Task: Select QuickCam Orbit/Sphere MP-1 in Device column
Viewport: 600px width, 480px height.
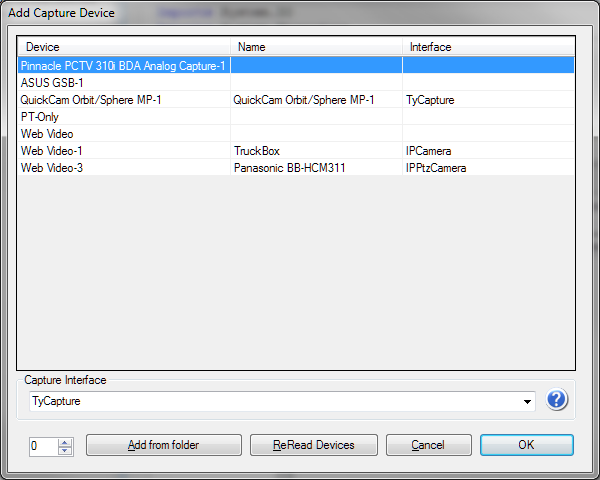Action: pos(91,100)
